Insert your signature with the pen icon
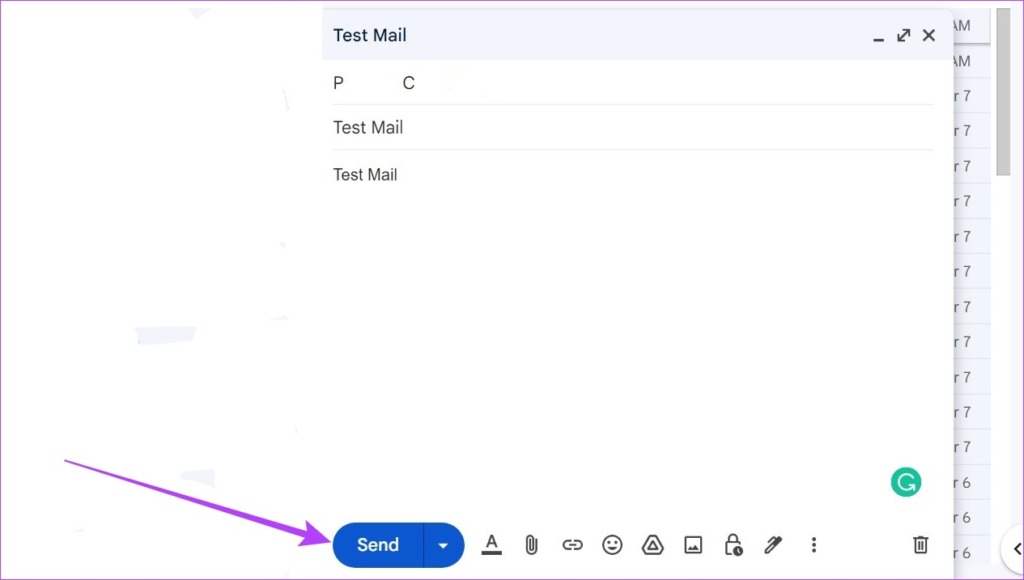The image size is (1024, 580). (x=772, y=545)
